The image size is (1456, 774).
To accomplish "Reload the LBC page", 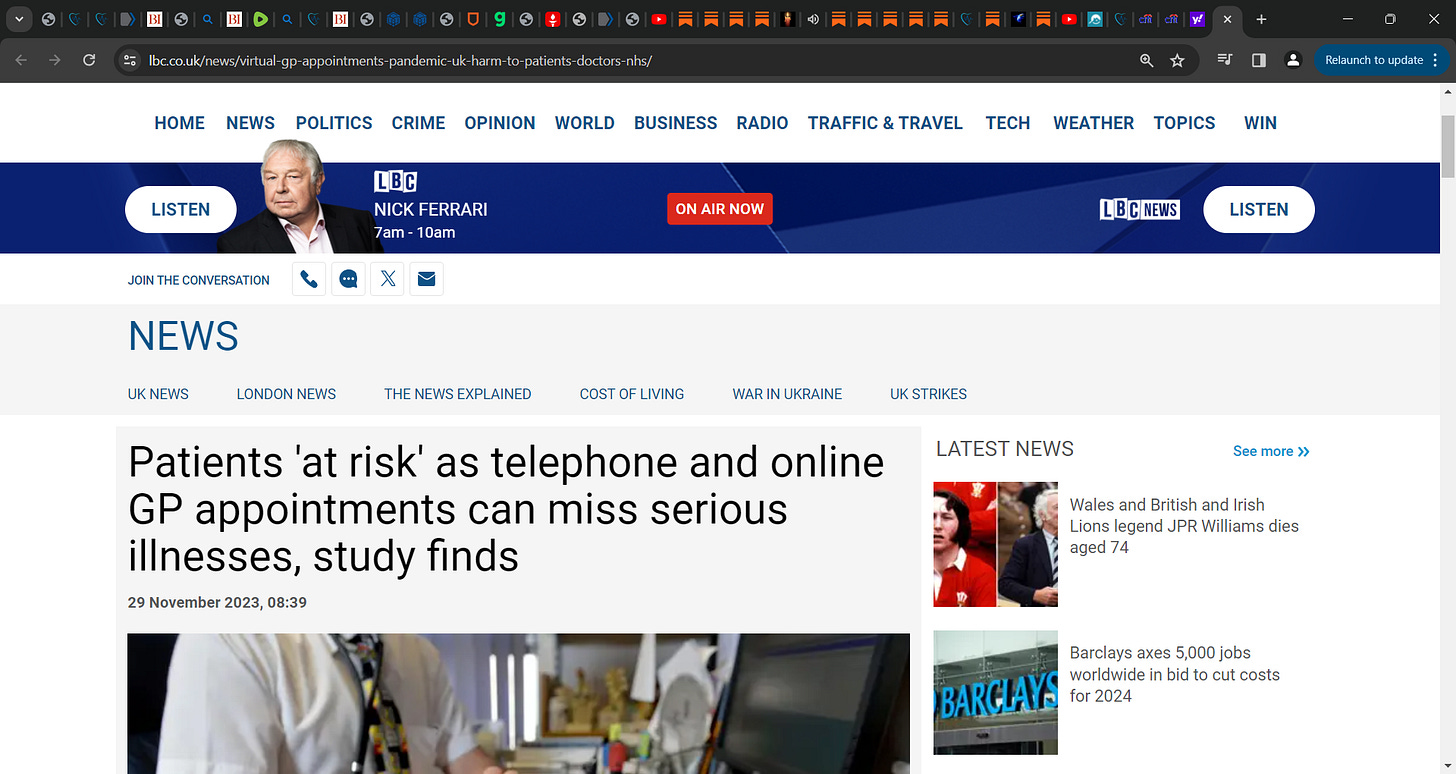I will point(89,60).
